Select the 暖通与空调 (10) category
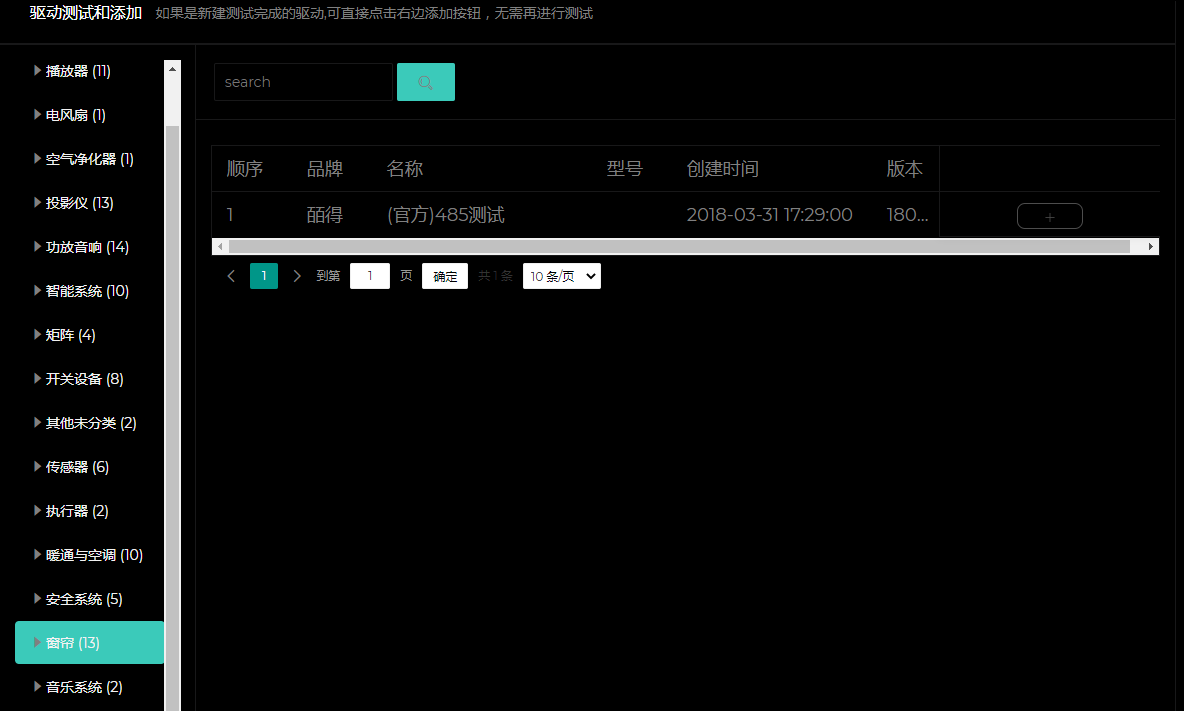Image resolution: width=1184 pixels, height=711 pixels. click(x=94, y=555)
